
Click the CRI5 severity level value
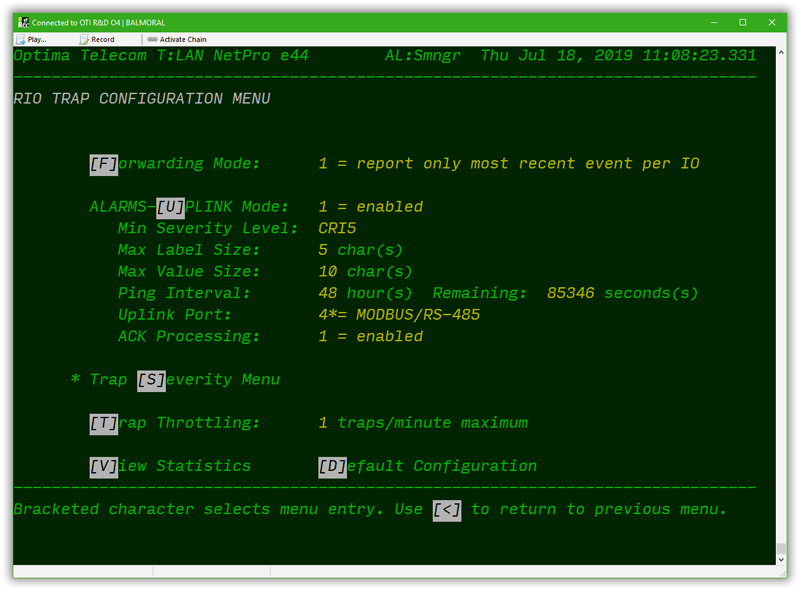click(337, 228)
